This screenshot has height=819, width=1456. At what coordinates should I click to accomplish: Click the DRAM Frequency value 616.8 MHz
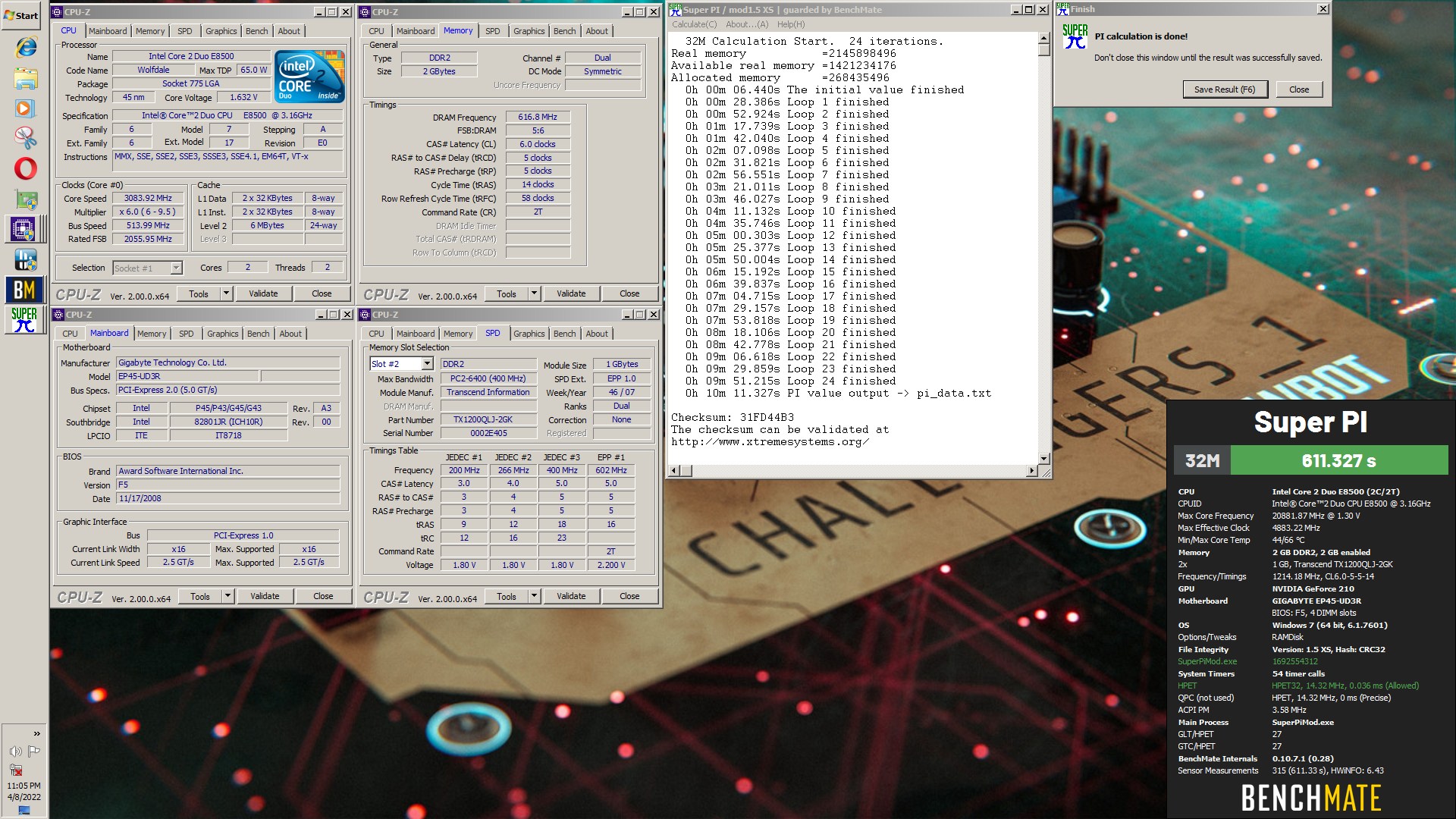click(x=538, y=117)
